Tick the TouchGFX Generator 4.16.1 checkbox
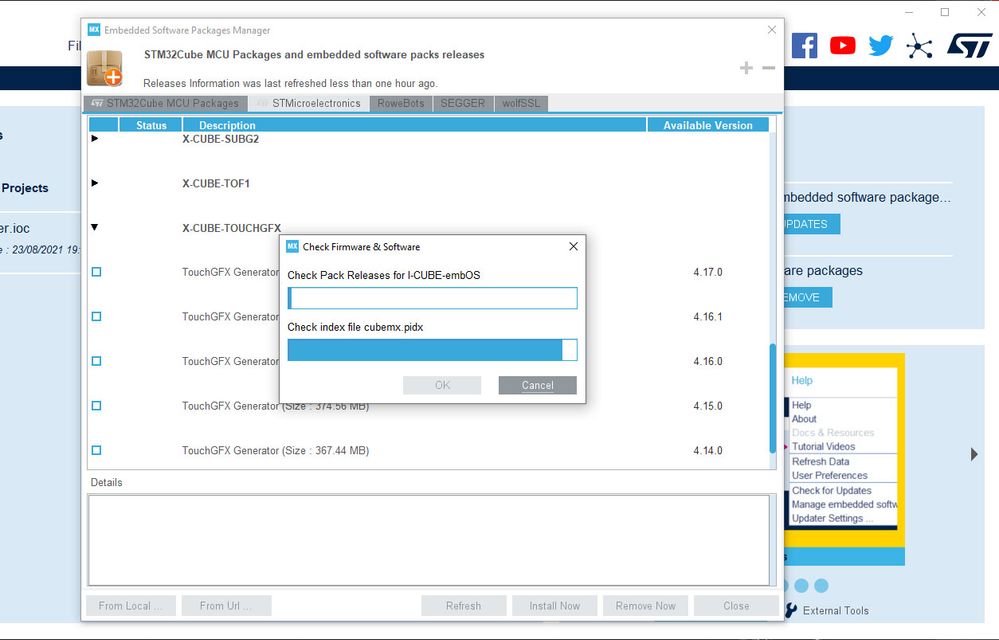999x640 pixels. (x=96, y=316)
